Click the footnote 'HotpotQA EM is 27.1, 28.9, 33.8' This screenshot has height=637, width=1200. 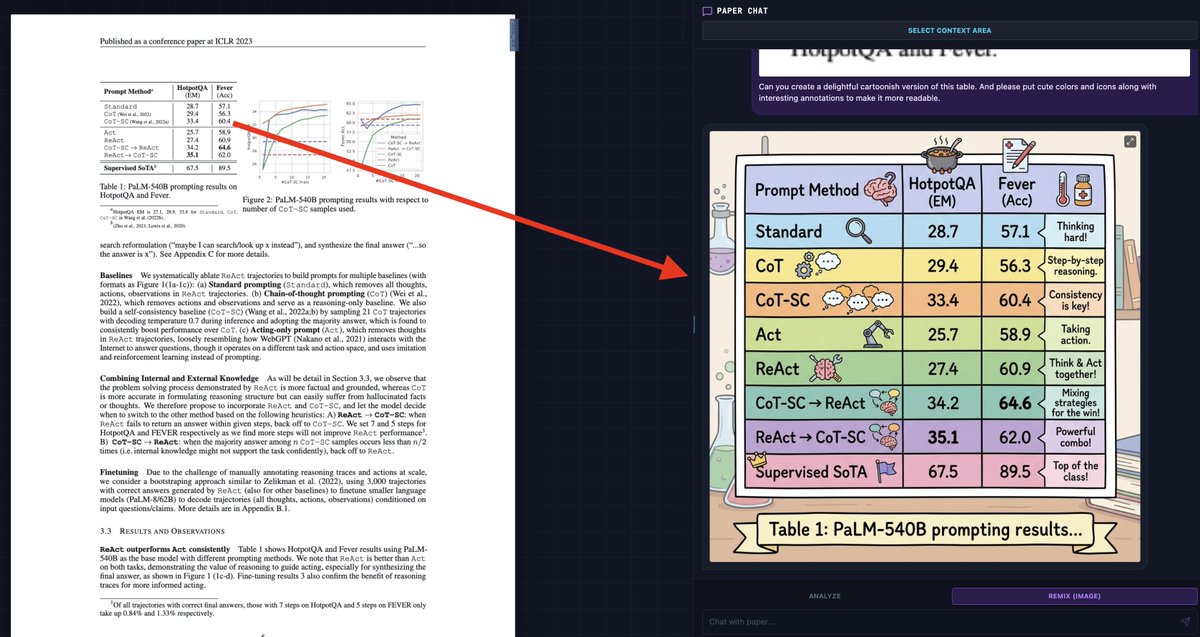[x=169, y=215]
